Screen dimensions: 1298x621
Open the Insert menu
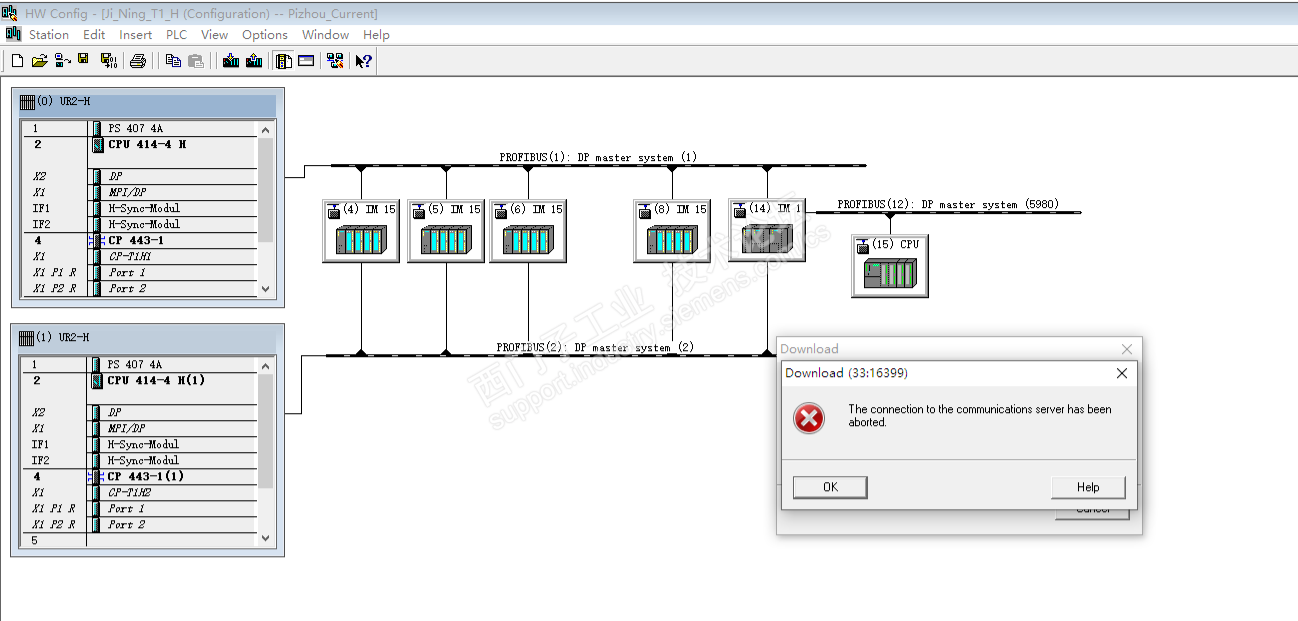click(136, 34)
